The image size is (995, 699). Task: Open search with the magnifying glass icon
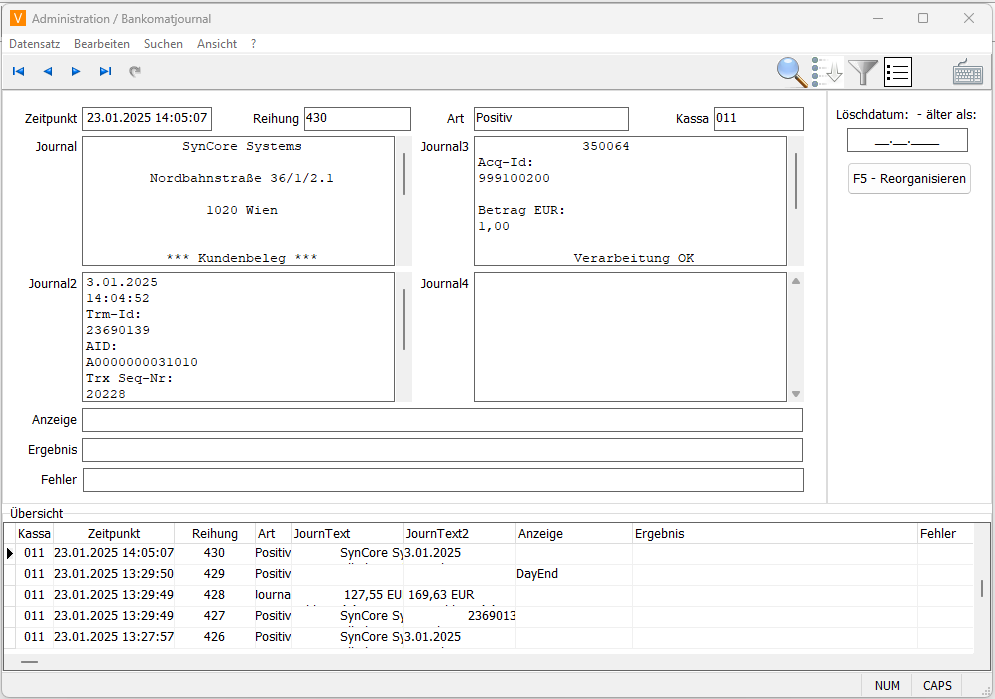point(792,71)
